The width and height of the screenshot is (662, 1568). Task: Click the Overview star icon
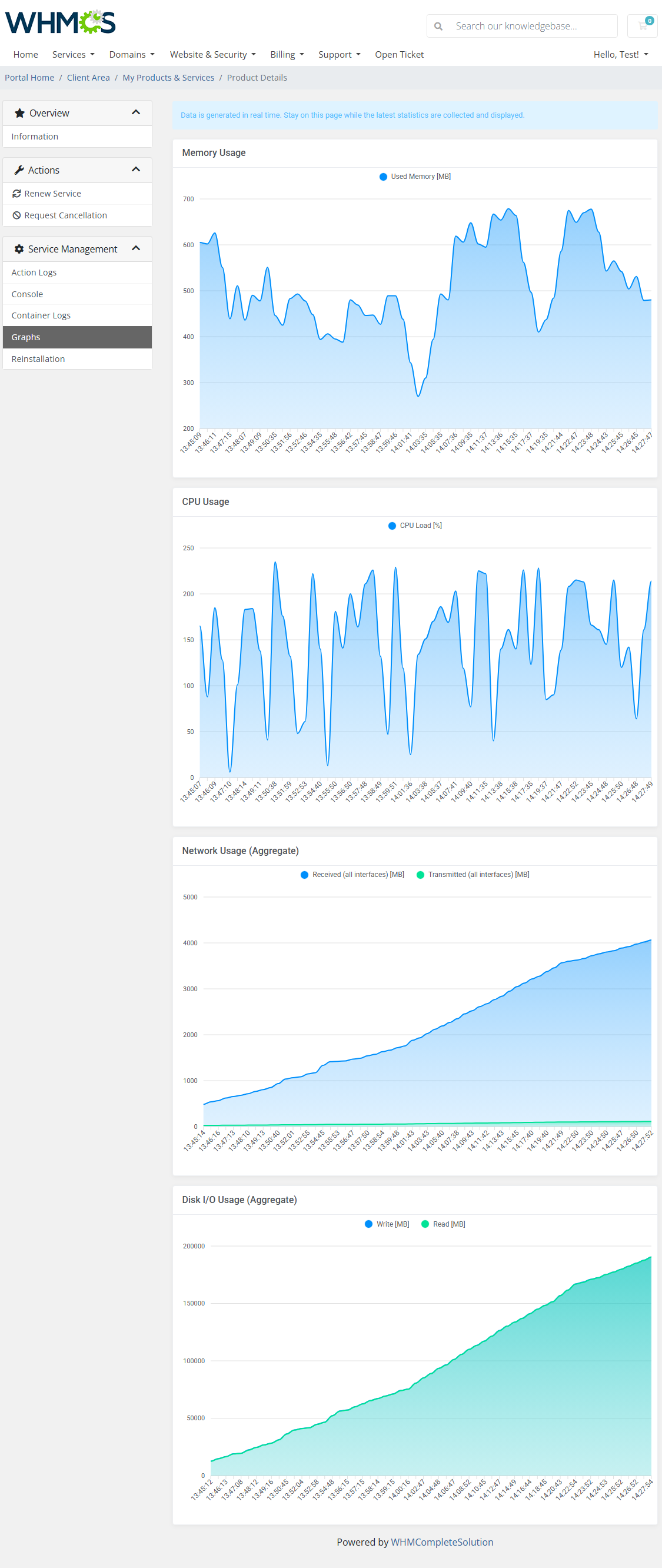[19, 113]
